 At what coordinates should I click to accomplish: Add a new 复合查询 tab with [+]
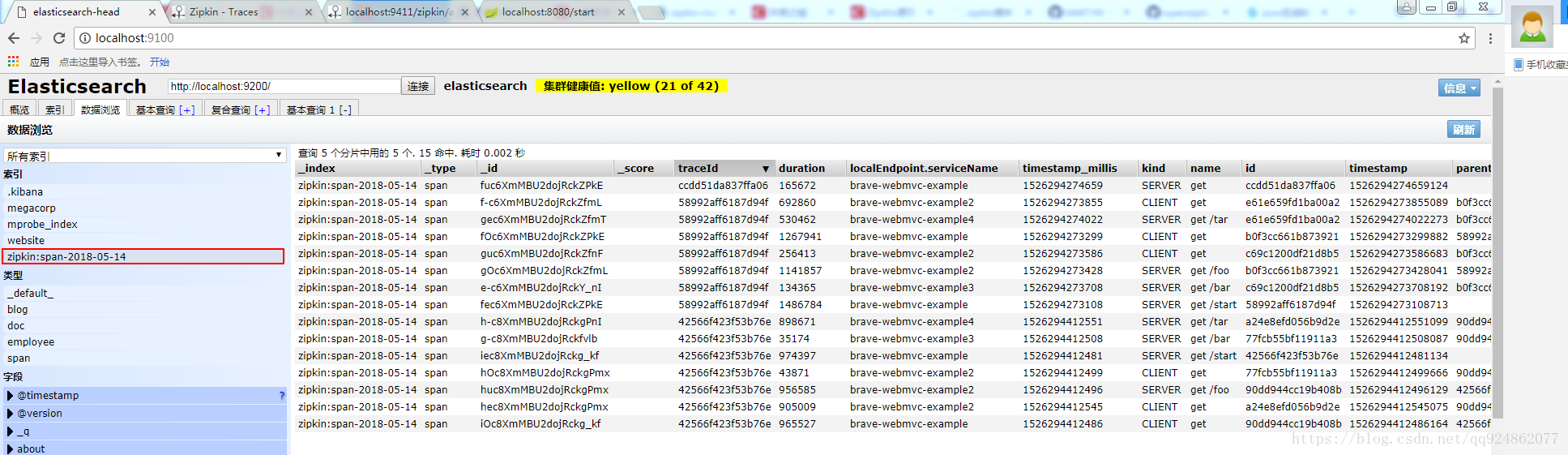(263, 109)
